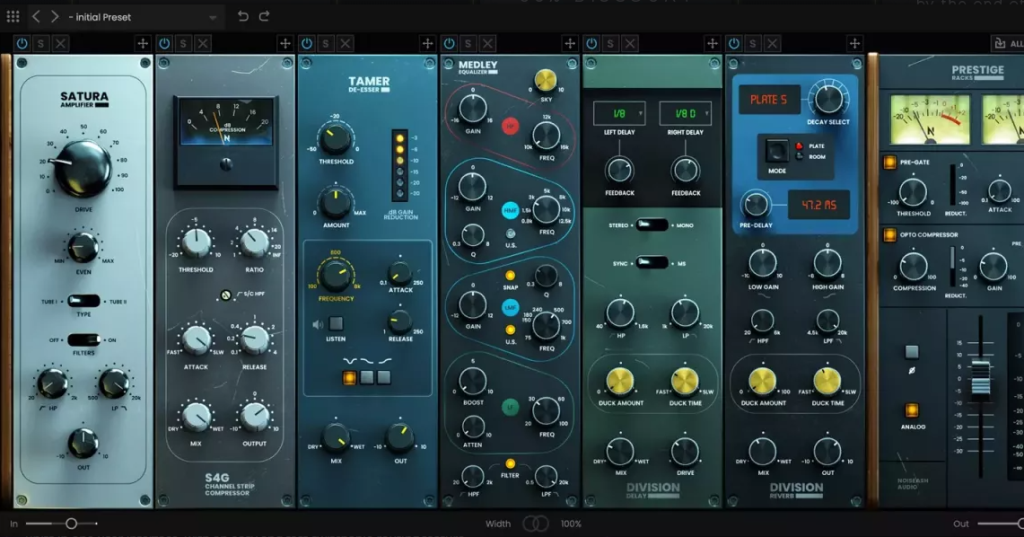Remove the Tamer module with X
1024x537 pixels.
(x=345, y=44)
